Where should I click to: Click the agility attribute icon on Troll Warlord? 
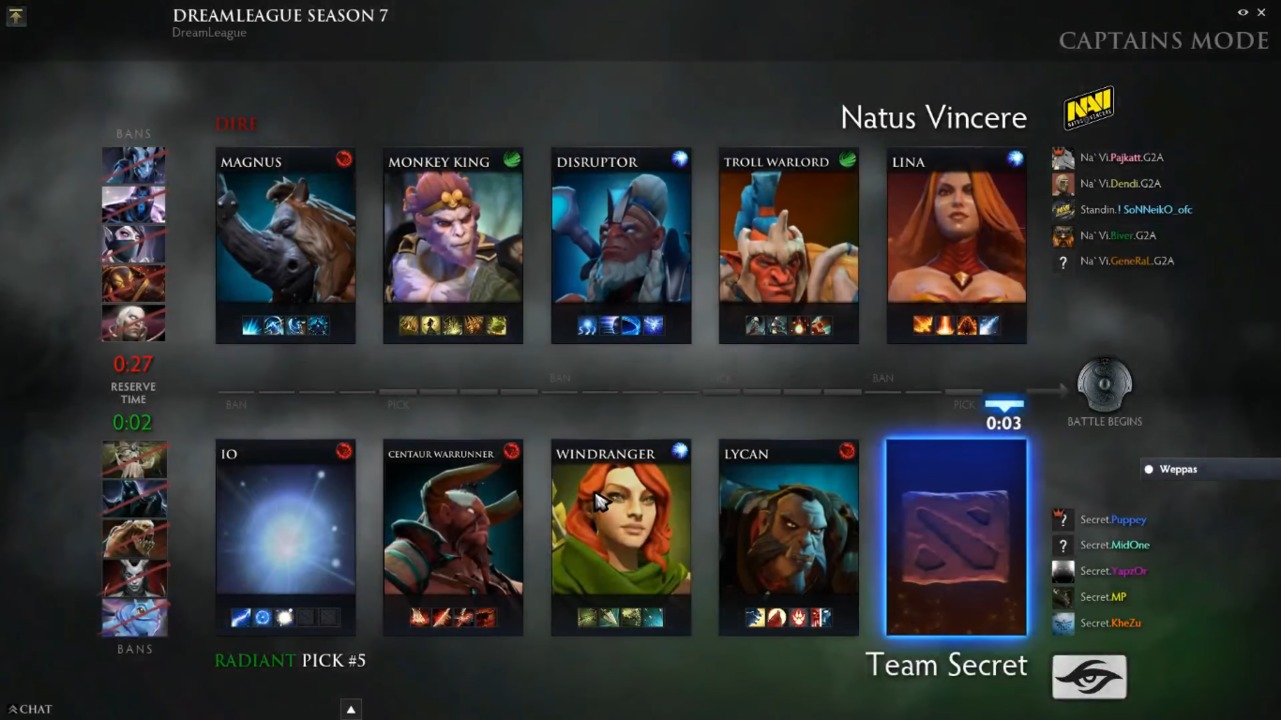coord(847,159)
